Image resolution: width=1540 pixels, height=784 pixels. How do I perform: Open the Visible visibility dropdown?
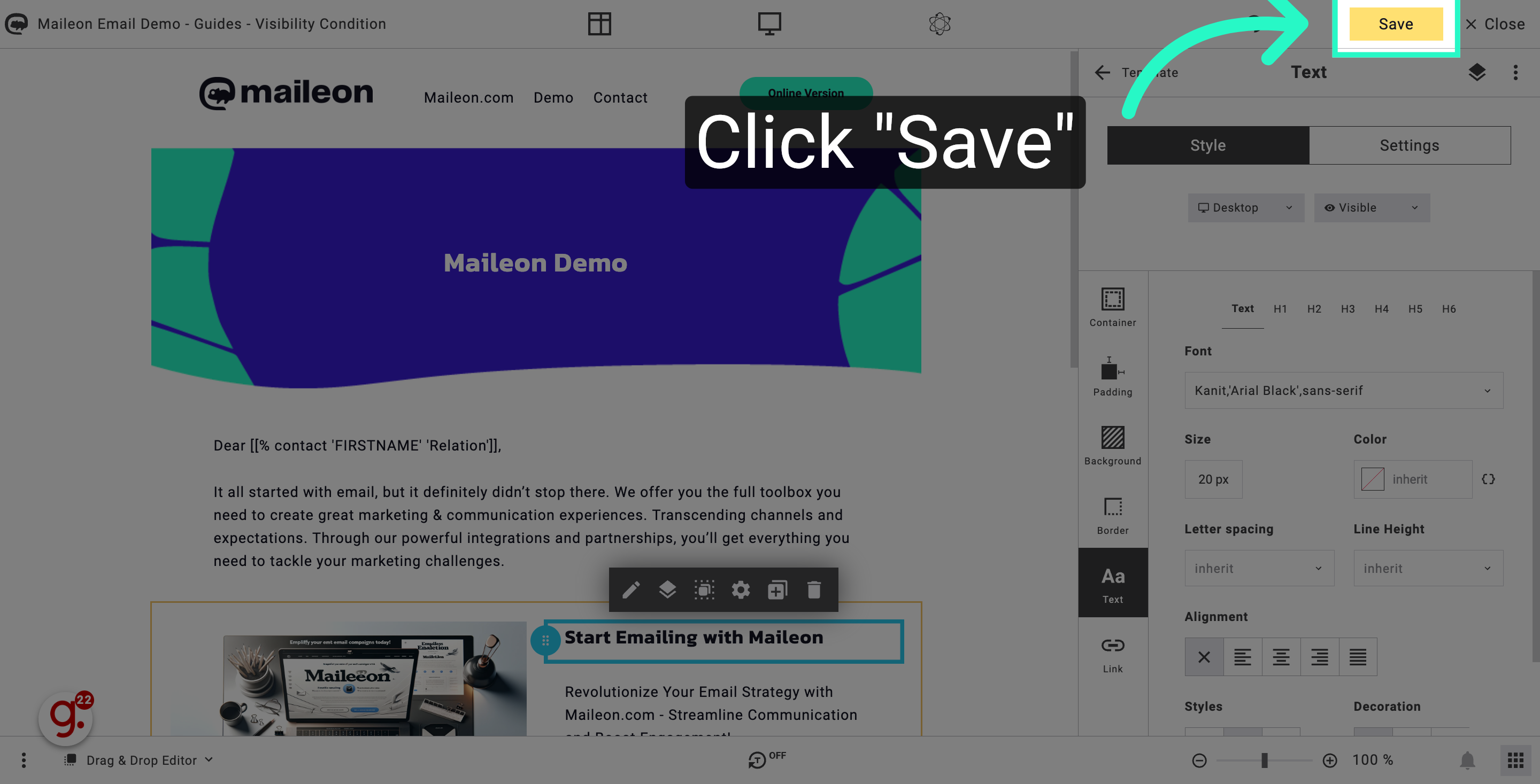coord(1372,207)
